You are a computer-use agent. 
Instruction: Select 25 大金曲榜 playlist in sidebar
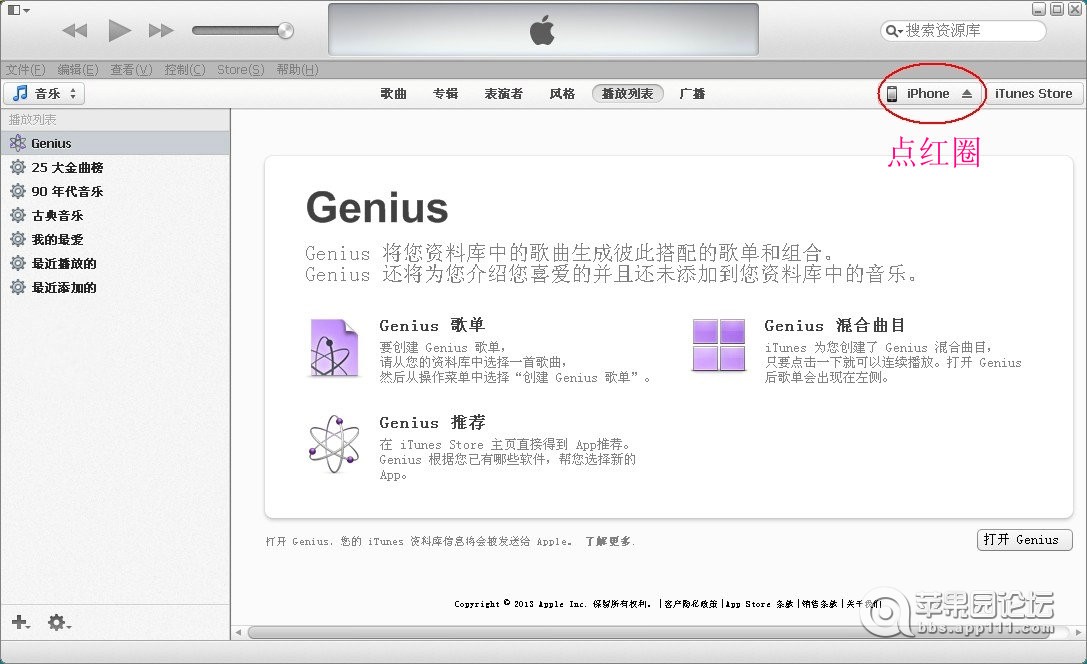click(67, 167)
